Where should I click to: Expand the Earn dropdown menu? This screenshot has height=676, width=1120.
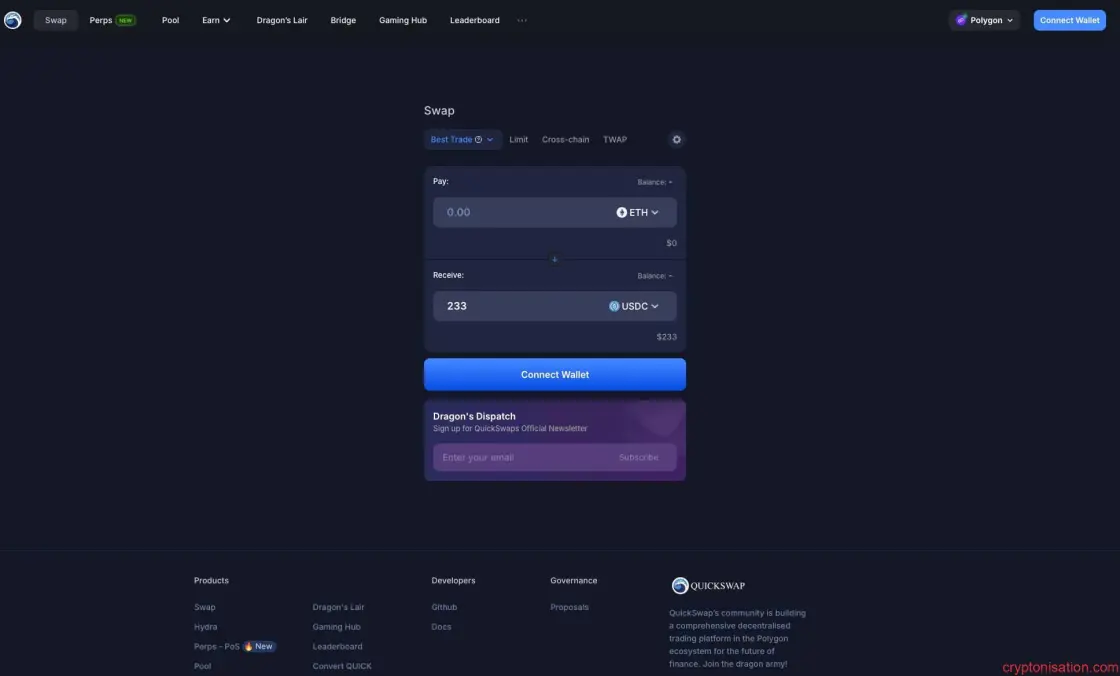pos(216,20)
